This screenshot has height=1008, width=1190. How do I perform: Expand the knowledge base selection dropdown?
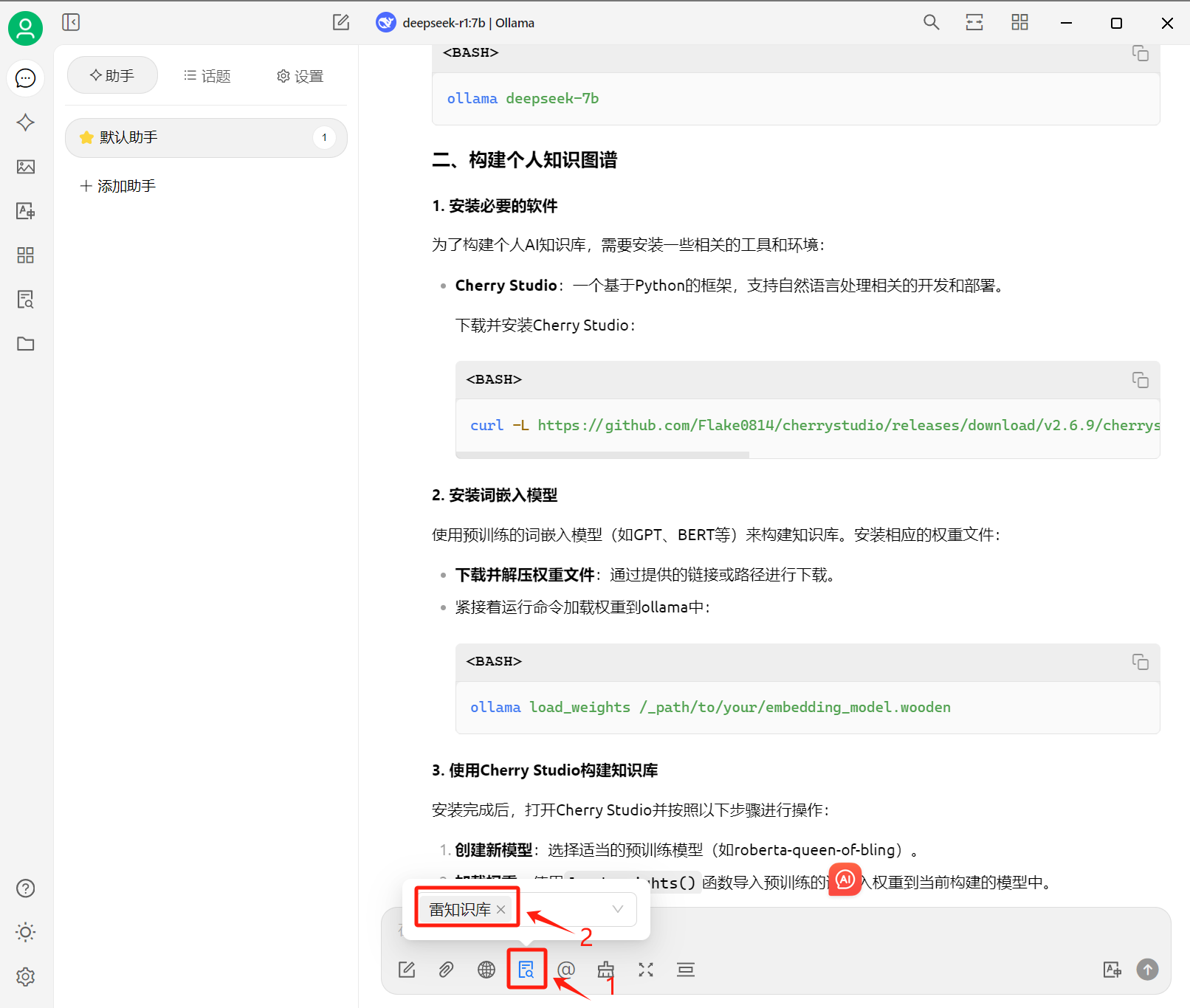[618, 909]
